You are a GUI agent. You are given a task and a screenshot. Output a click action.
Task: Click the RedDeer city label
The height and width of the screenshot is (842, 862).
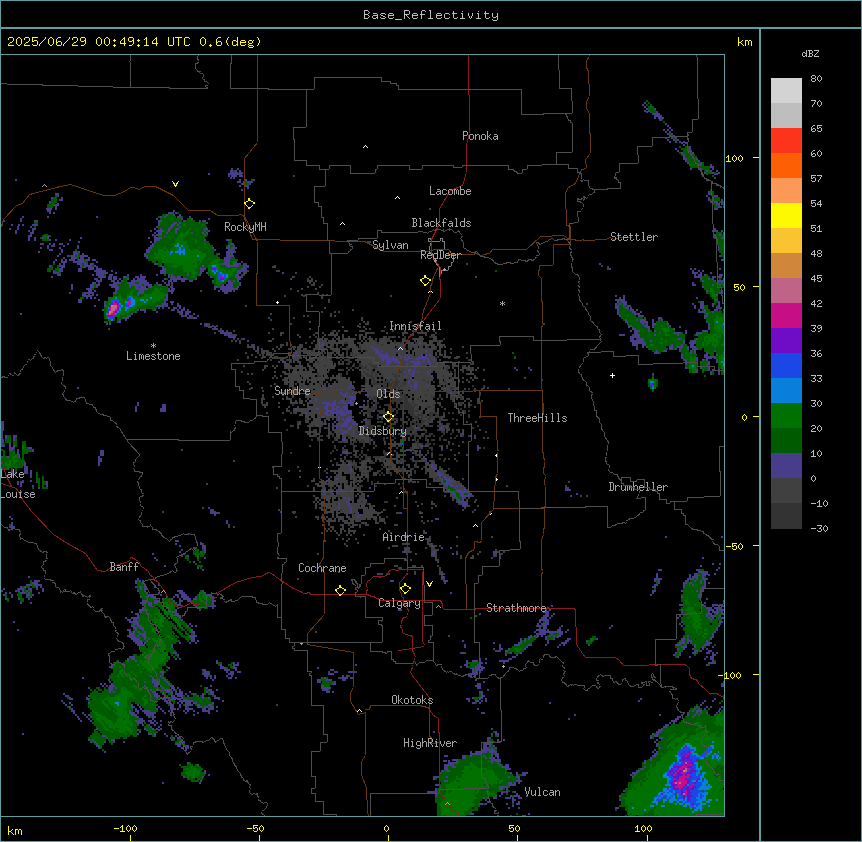pos(440,255)
